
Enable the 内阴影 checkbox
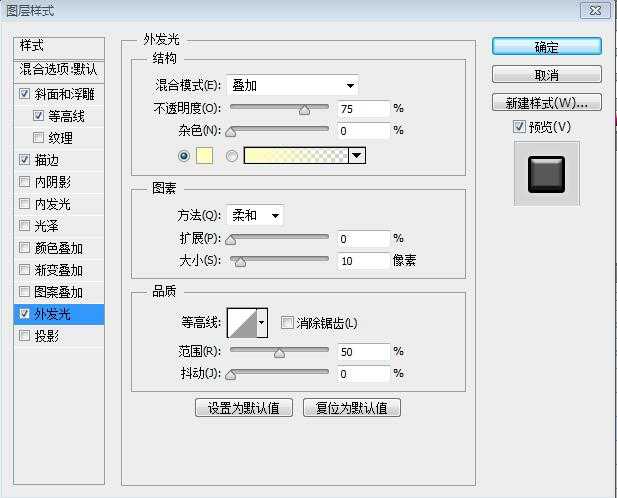tap(24, 182)
